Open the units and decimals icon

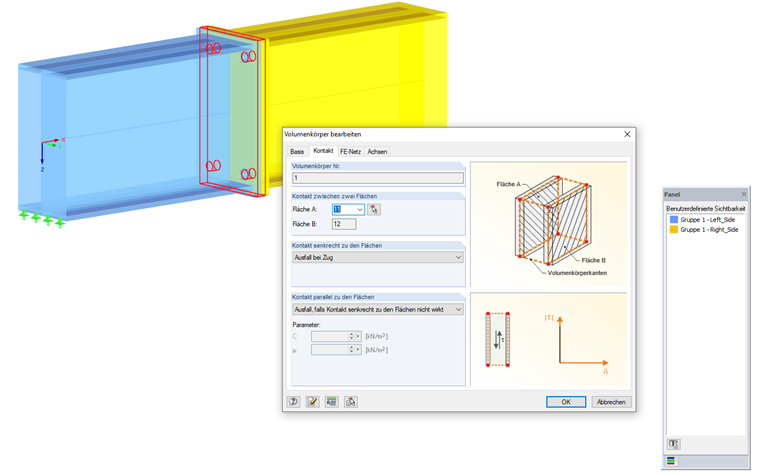(x=332, y=401)
